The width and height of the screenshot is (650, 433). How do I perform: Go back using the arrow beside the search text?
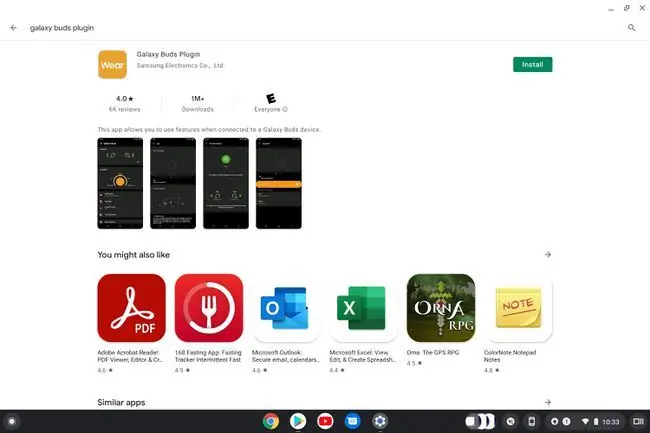point(14,28)
